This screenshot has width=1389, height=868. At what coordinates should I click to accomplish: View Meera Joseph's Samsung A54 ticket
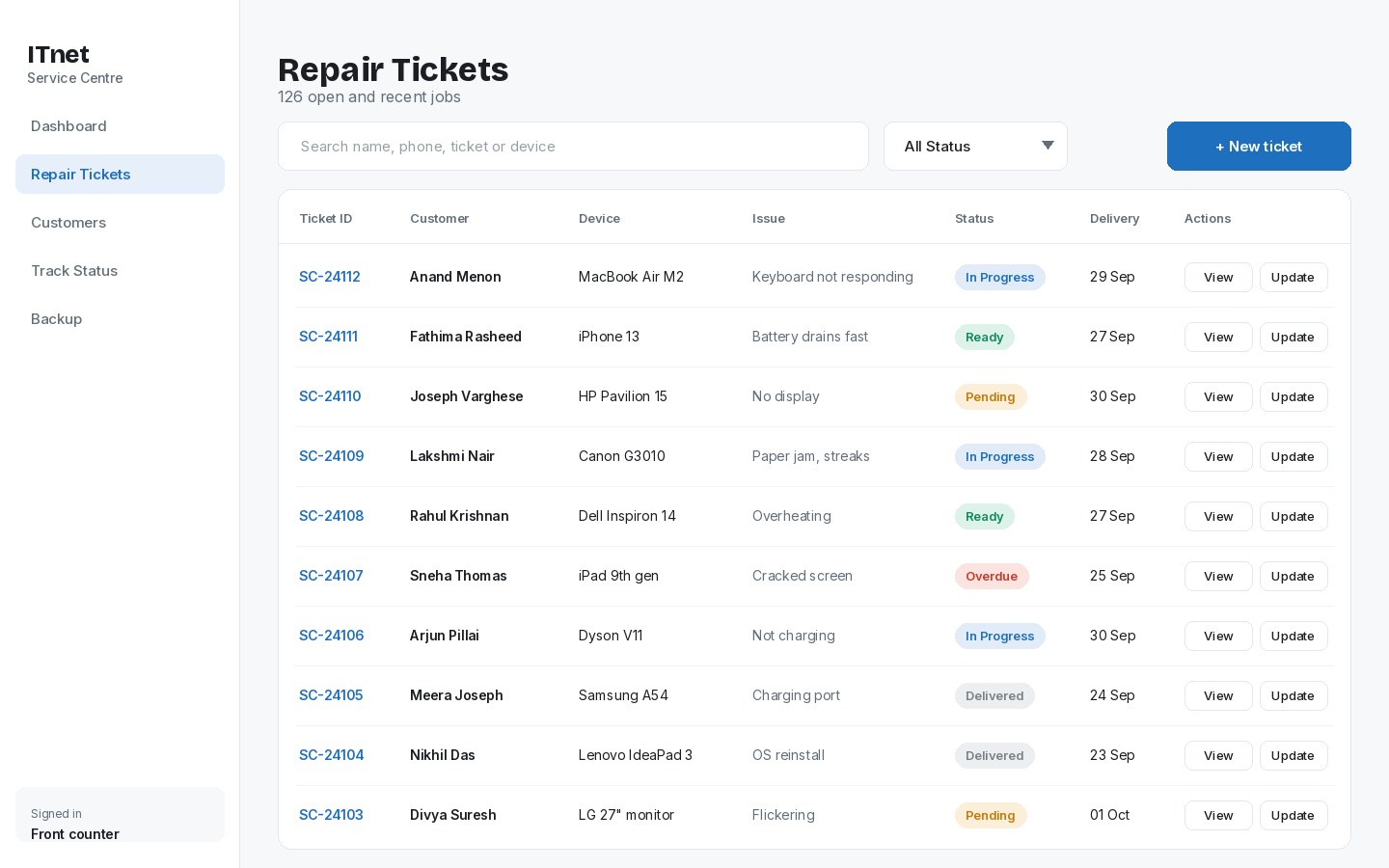pyautogui.click(x=1218, y=695)
